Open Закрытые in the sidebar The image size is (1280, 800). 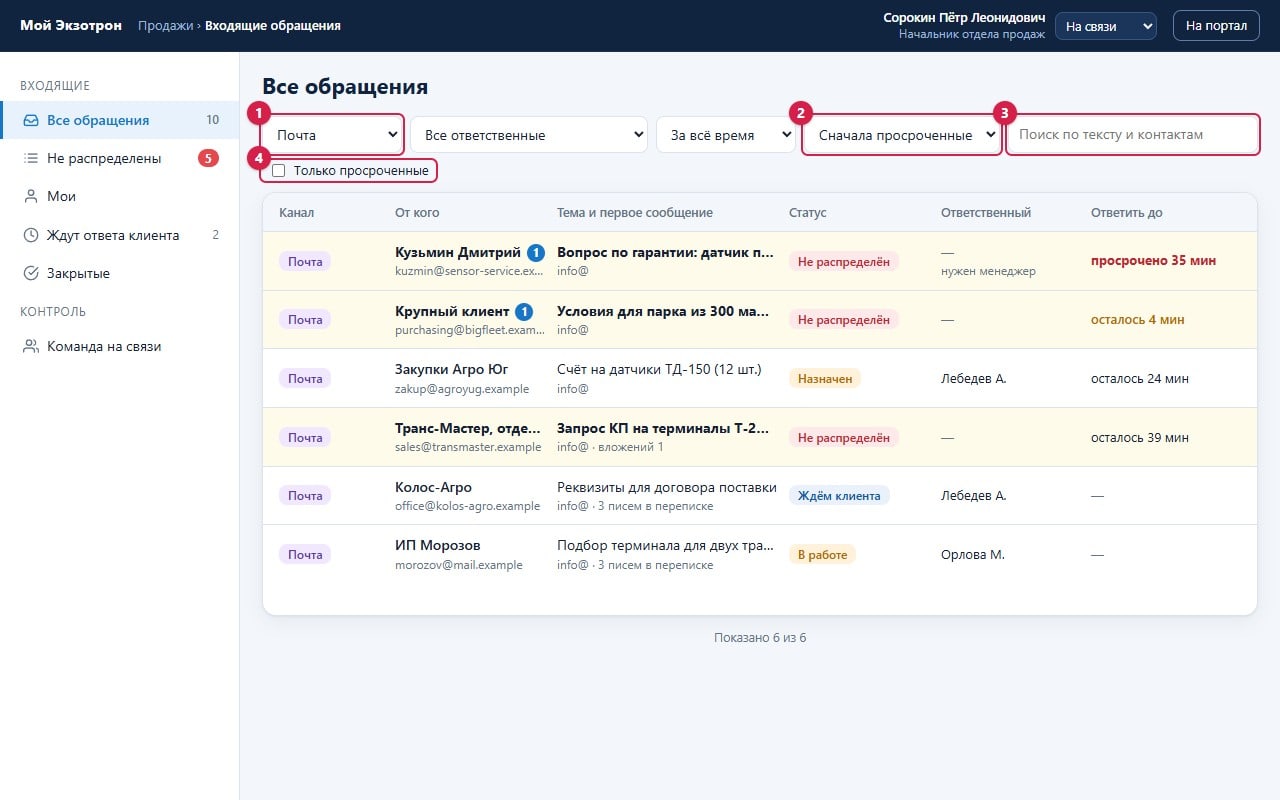[120, 273]
